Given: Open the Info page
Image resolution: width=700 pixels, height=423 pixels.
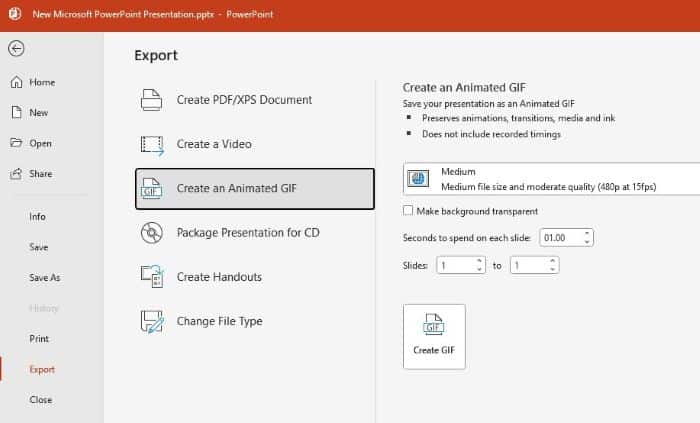Looking at the screenshot, I should [38, 216].
